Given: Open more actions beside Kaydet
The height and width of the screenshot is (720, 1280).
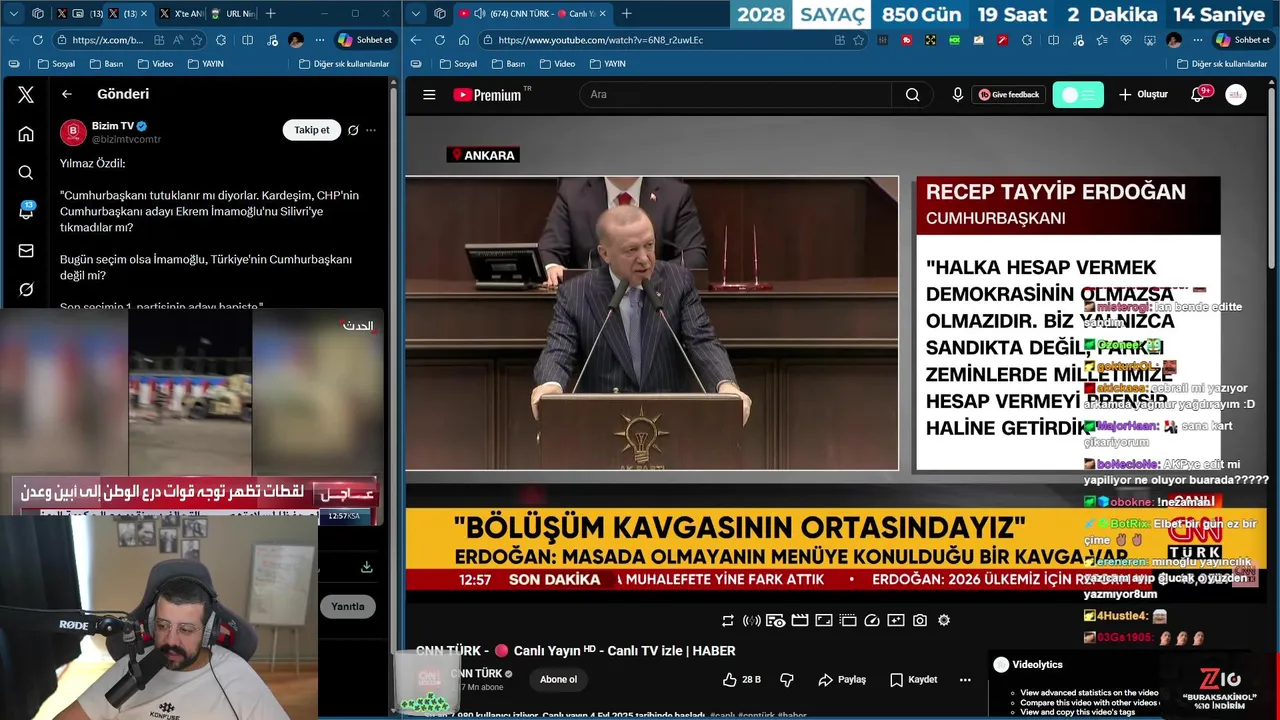Looking at the screenshot, I should click(x=965, y=680).
